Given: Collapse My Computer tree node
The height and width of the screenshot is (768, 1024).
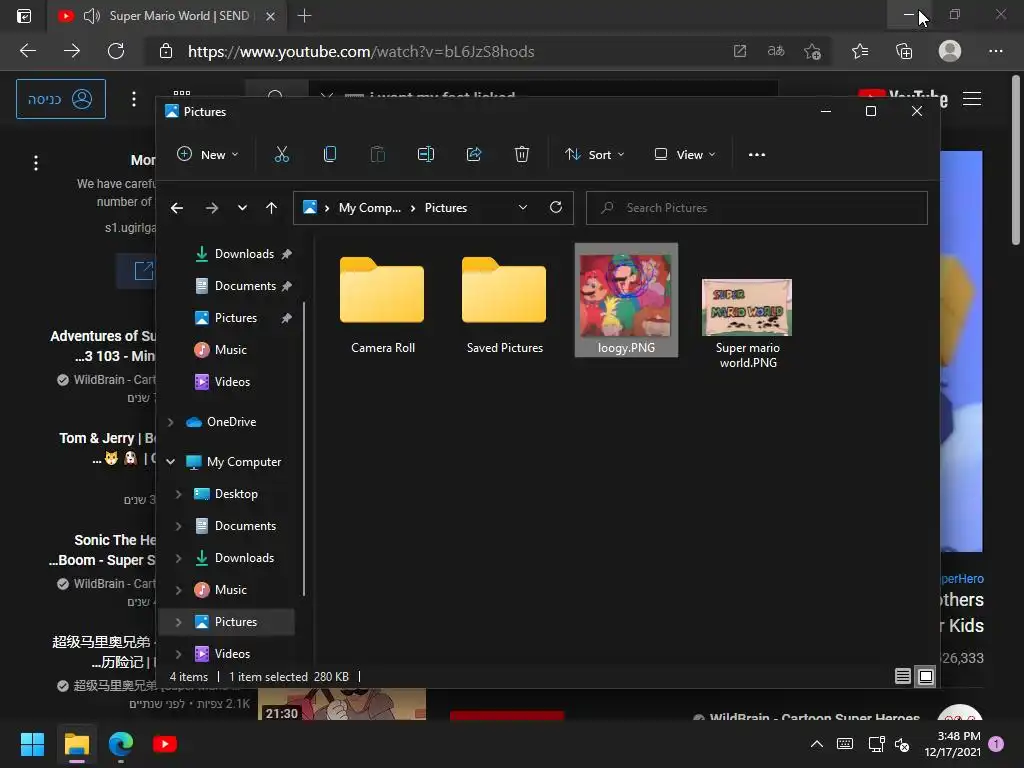Looking at the screenshot, I should (170, 462).
